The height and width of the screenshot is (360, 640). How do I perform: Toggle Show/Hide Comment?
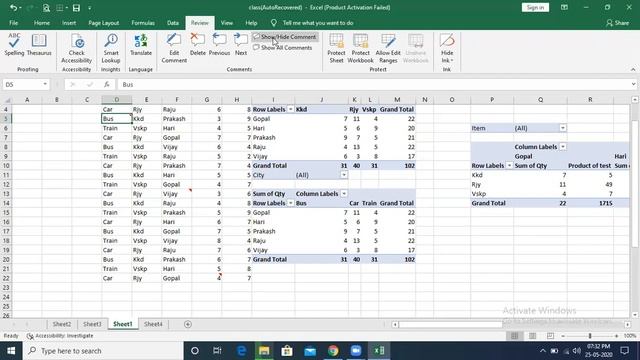(x=284, y=37)
